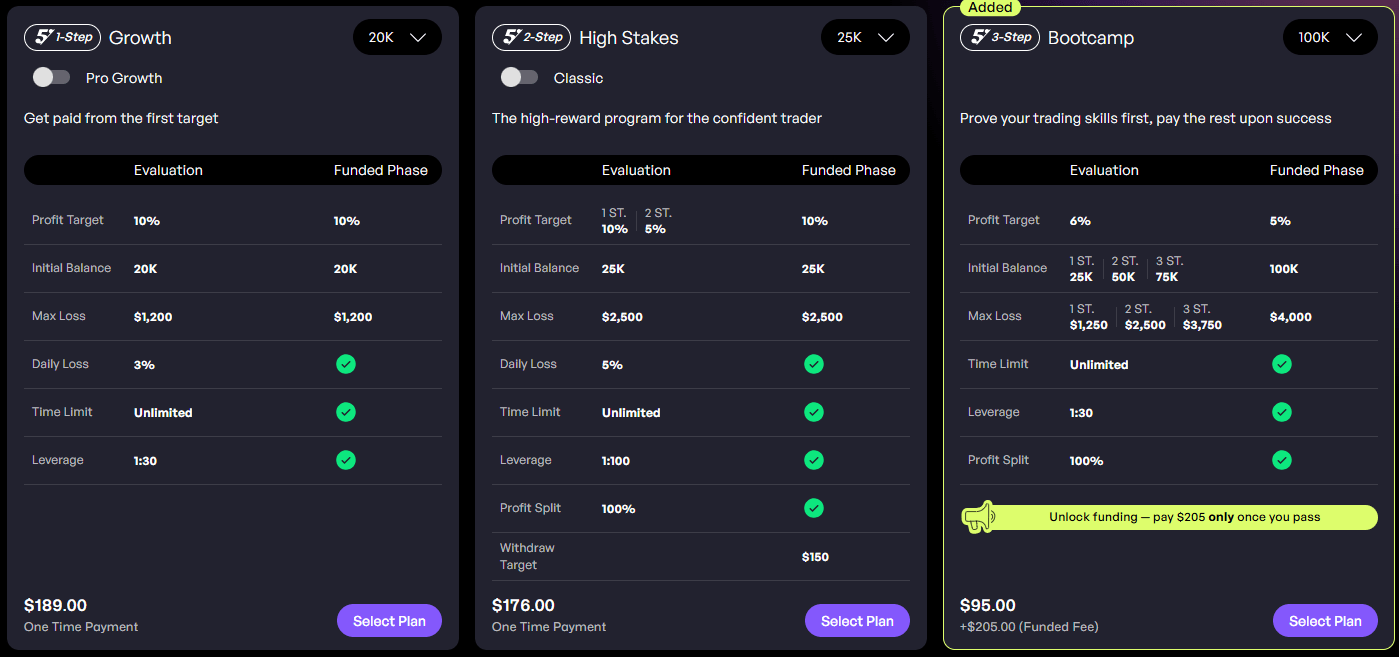Click Bootcamp Profit Split funded-phase green checkmark
1399x657 pixels.
coord(1282,460)
